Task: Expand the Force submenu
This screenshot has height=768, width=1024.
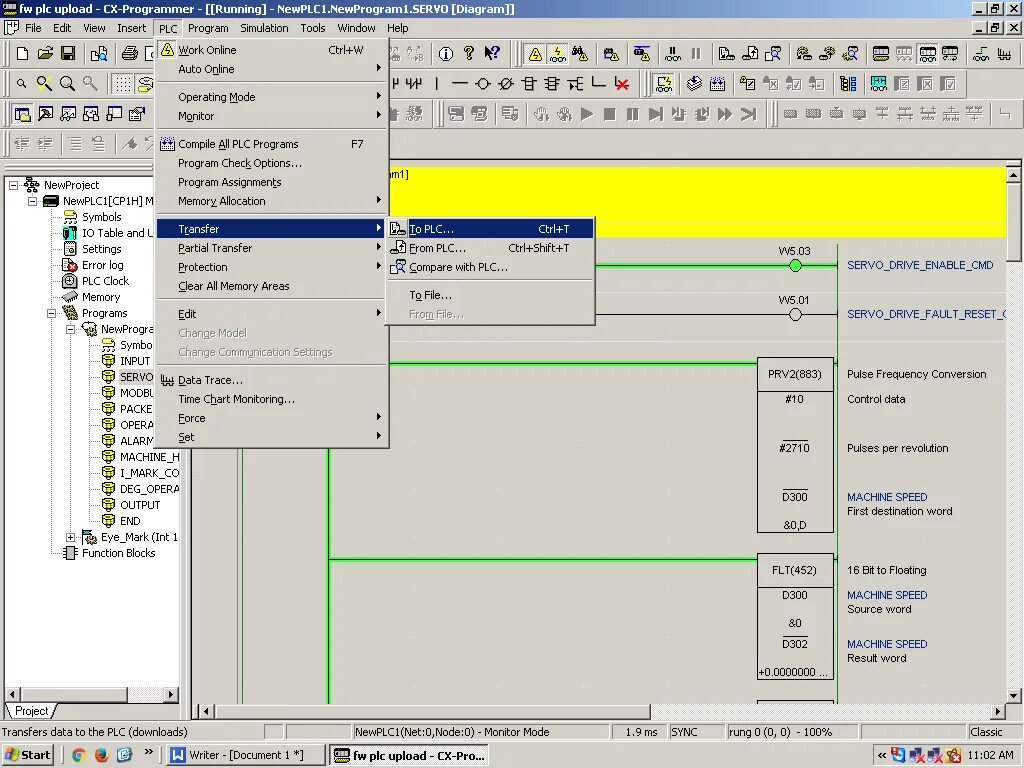Action: [272, 418]
